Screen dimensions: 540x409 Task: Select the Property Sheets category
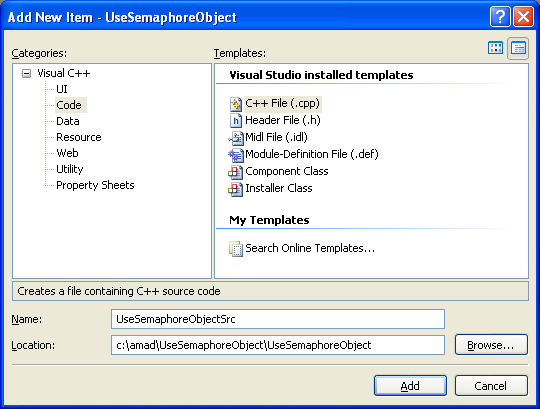[95, 185]
